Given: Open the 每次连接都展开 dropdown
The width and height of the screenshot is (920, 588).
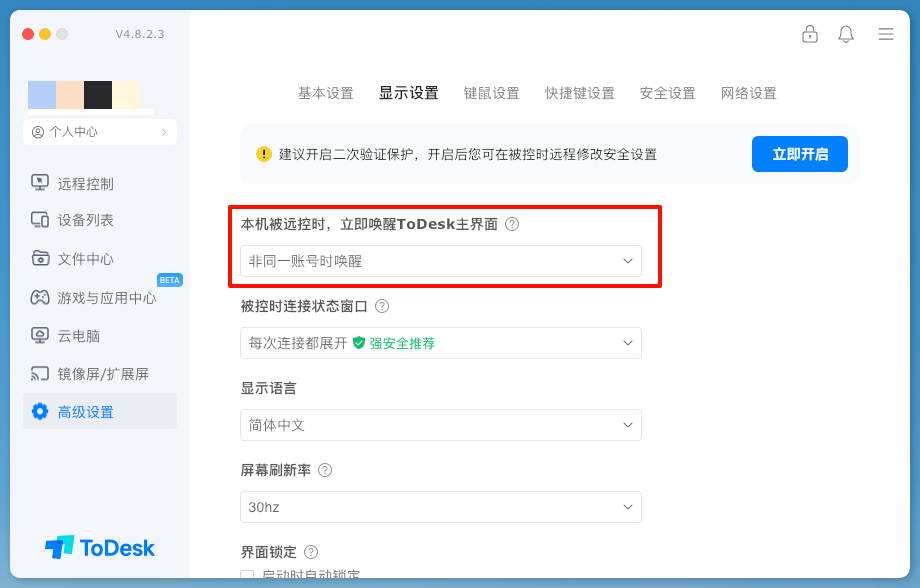Looking at the screenshot, I should 441,343.
